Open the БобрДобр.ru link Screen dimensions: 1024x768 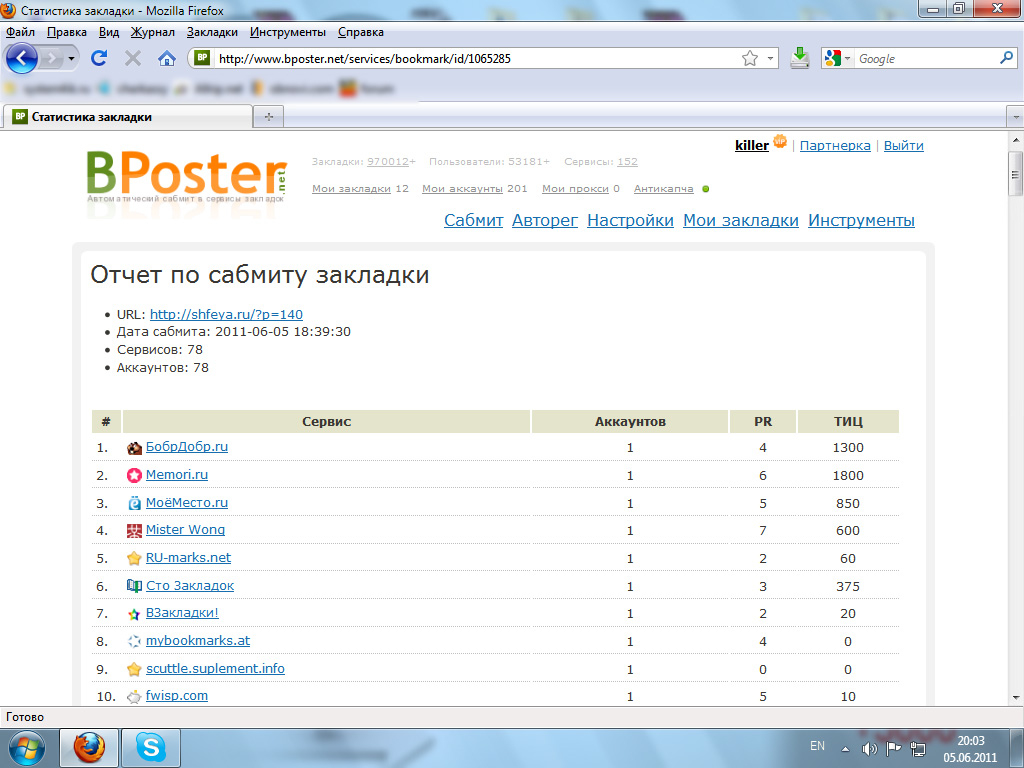pyautogui.click(x=187, y=447)
